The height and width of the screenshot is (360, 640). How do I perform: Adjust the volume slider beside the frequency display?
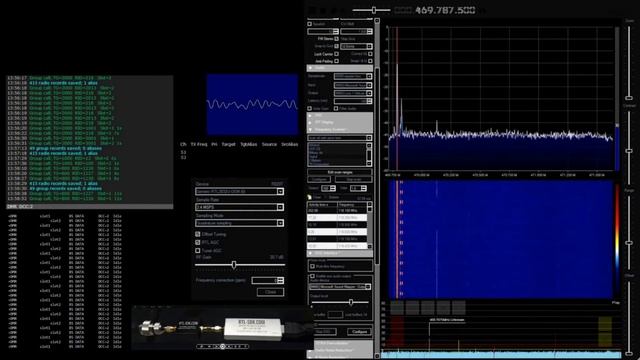click(x=373, y=10)
